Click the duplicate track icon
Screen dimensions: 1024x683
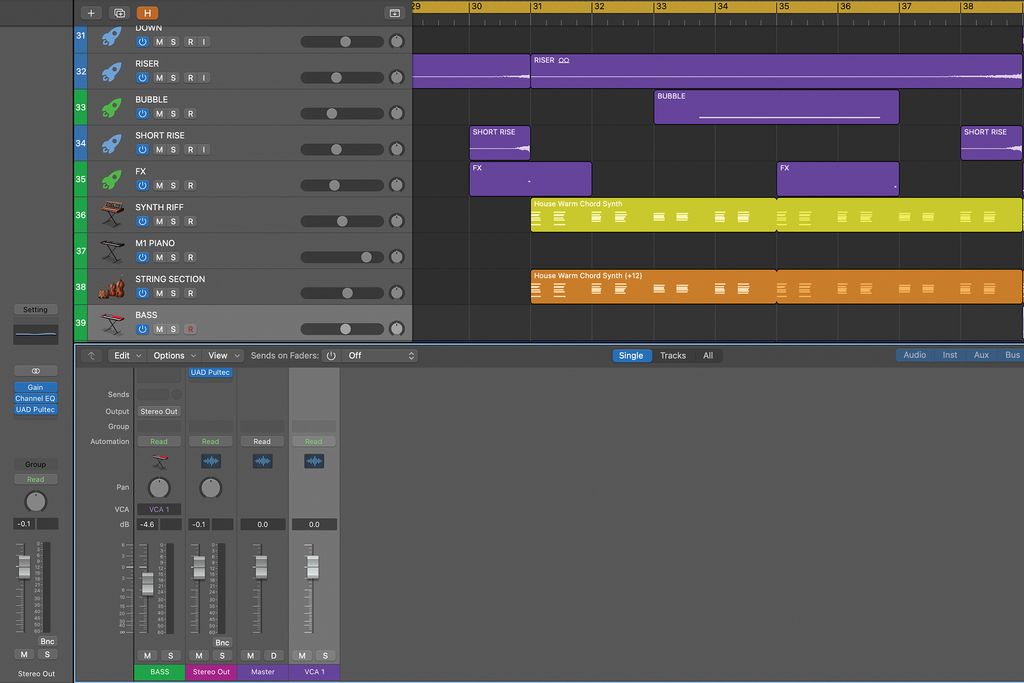coord(120,13)
